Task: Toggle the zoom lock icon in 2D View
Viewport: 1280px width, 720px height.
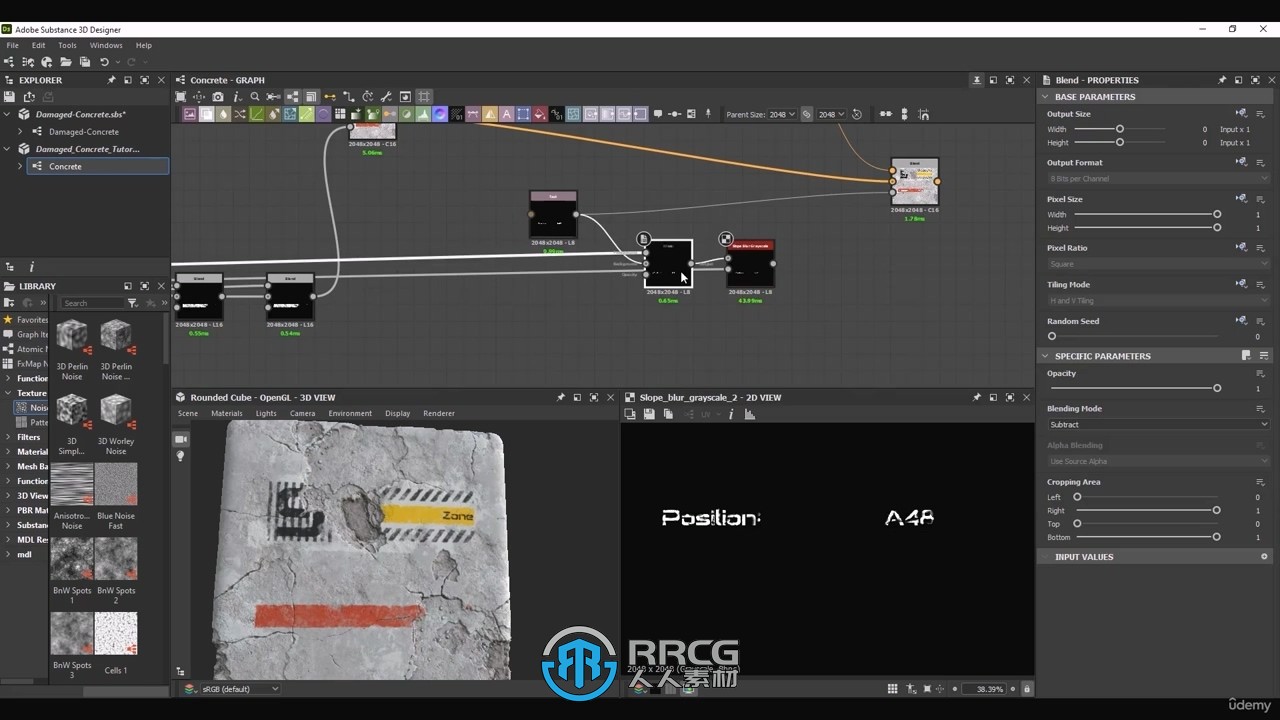Action: click(1026, 689)
